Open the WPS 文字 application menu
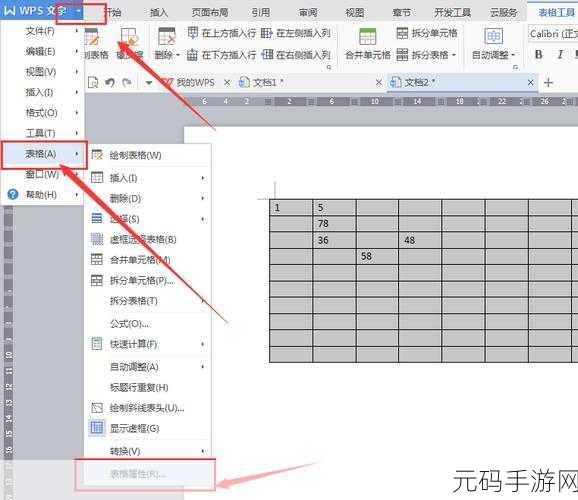578x500 pixels. 41,11
